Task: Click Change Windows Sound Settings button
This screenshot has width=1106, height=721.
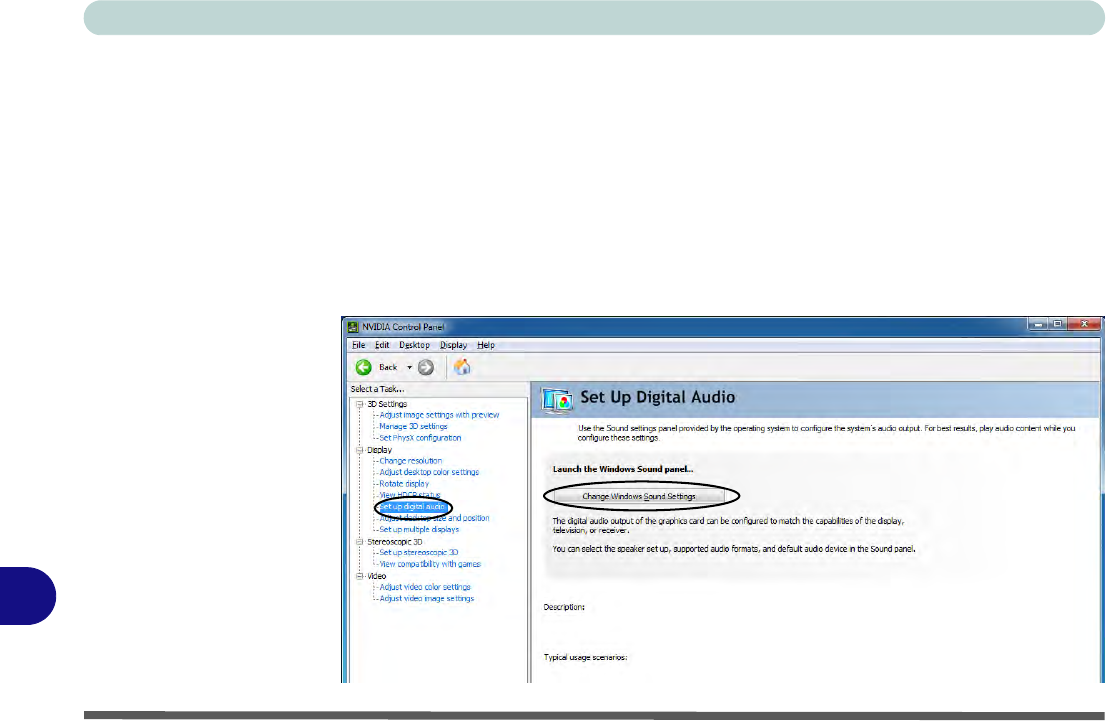Action: click(639, 496)
